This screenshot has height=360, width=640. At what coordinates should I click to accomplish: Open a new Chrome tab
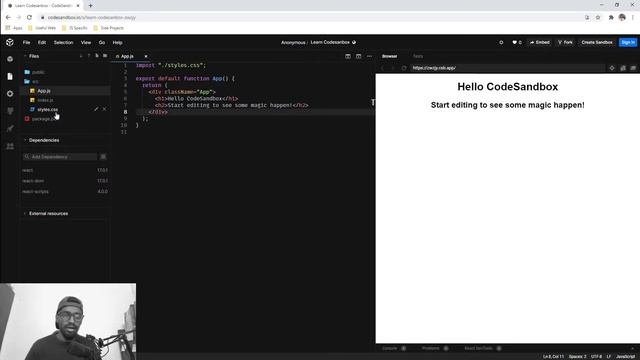pyautogui.click(x=90, y=6)
